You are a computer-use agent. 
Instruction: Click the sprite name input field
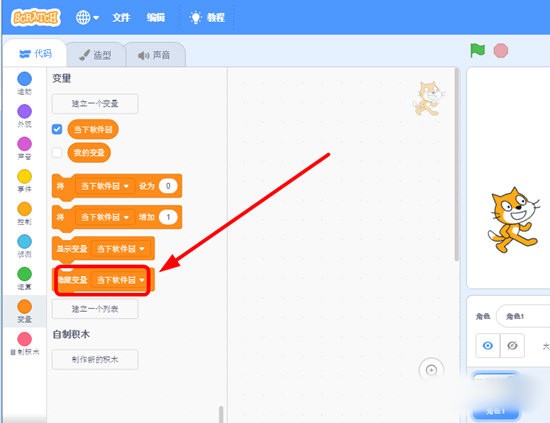coord(523,316)
